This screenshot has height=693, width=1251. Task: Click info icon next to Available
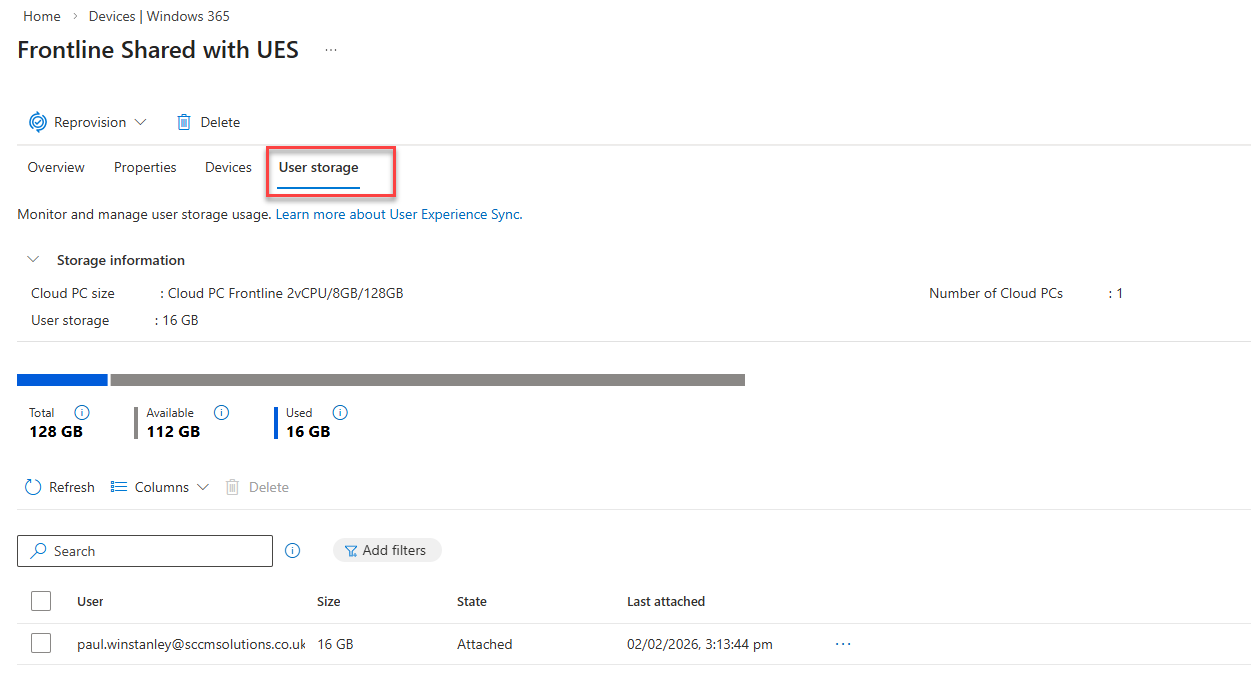click(222, 413)
